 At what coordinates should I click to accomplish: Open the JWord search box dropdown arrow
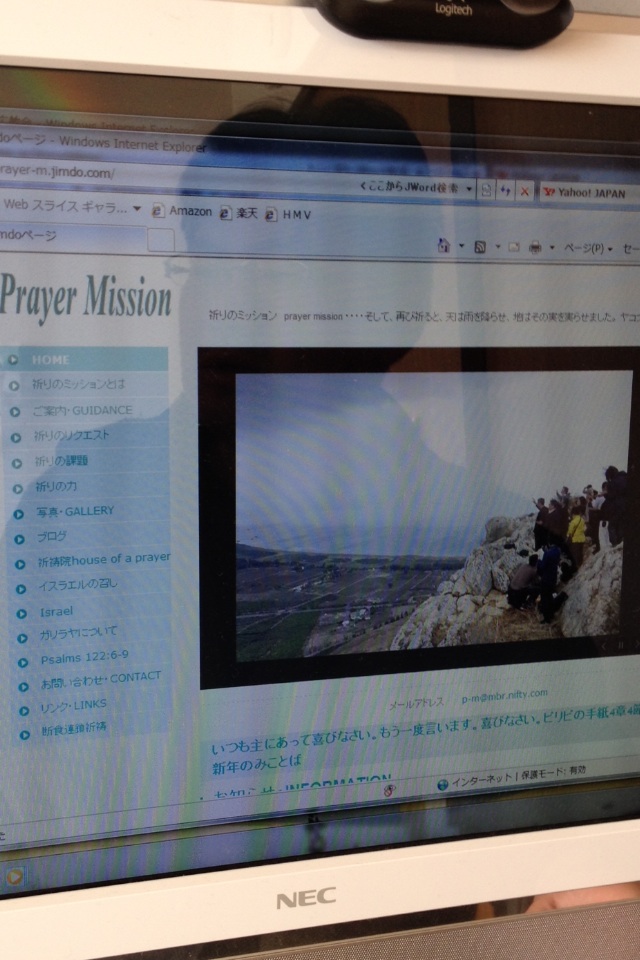point(468,188)
